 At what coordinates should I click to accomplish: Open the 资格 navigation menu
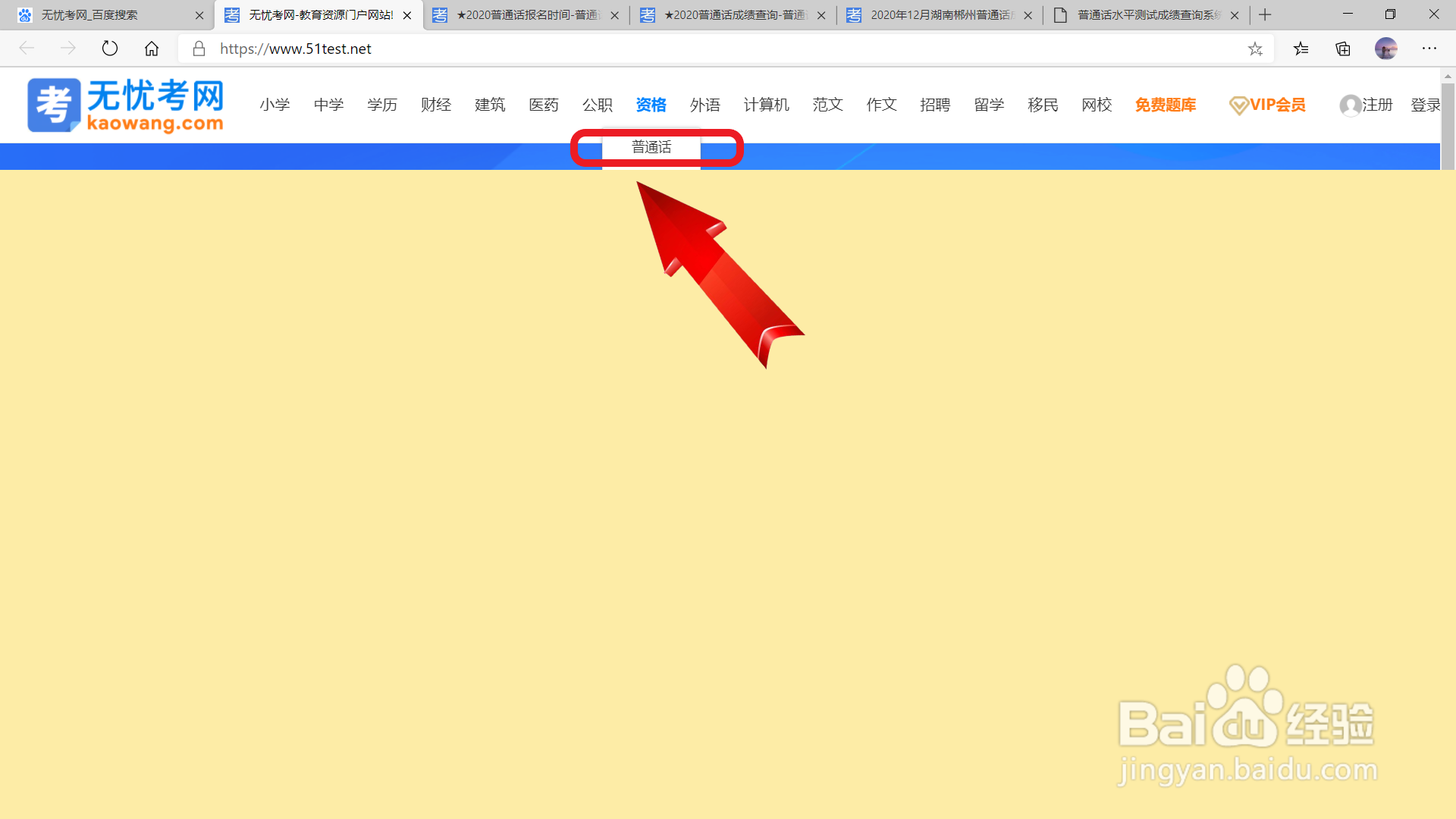pos(651,105)
